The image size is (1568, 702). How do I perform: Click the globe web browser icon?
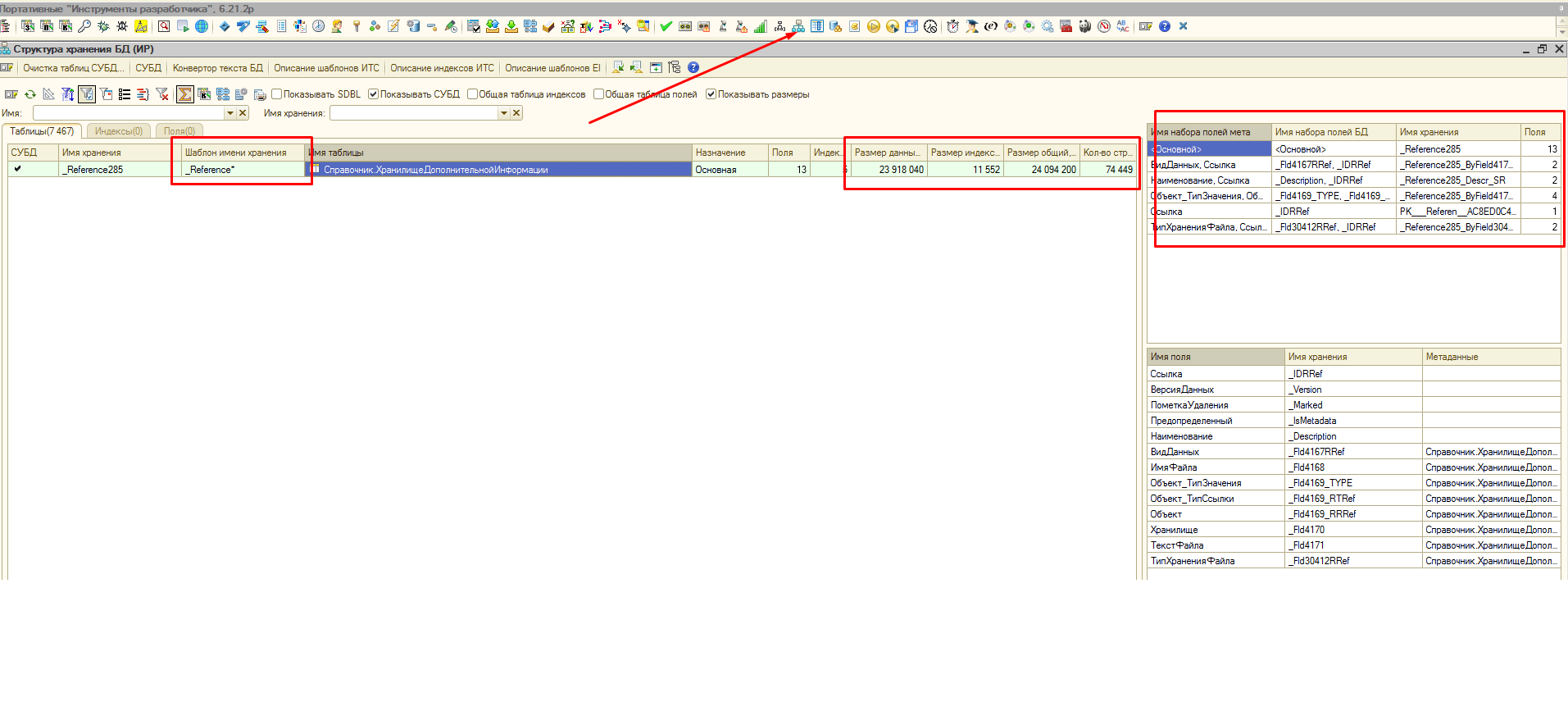[x=202, y=26]
